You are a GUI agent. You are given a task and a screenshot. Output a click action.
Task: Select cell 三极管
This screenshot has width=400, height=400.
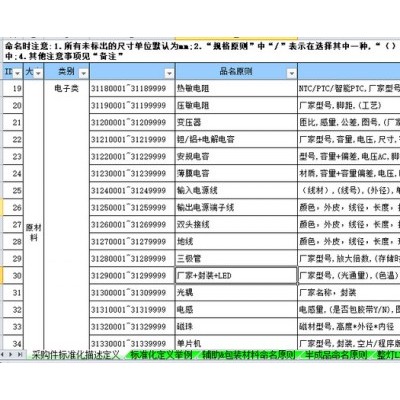pos(236,258)
